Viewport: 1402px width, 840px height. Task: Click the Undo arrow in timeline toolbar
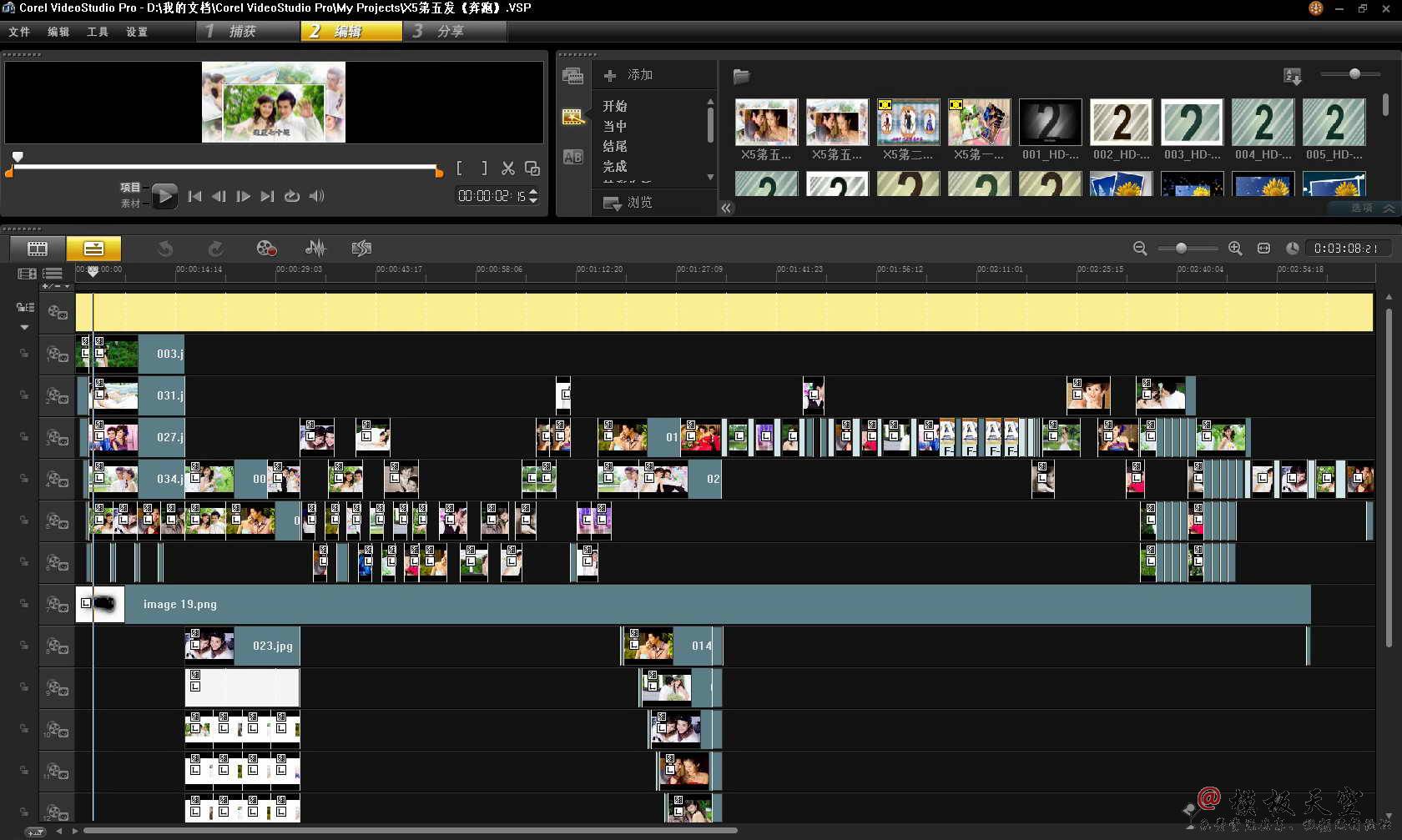pos(165,249)
